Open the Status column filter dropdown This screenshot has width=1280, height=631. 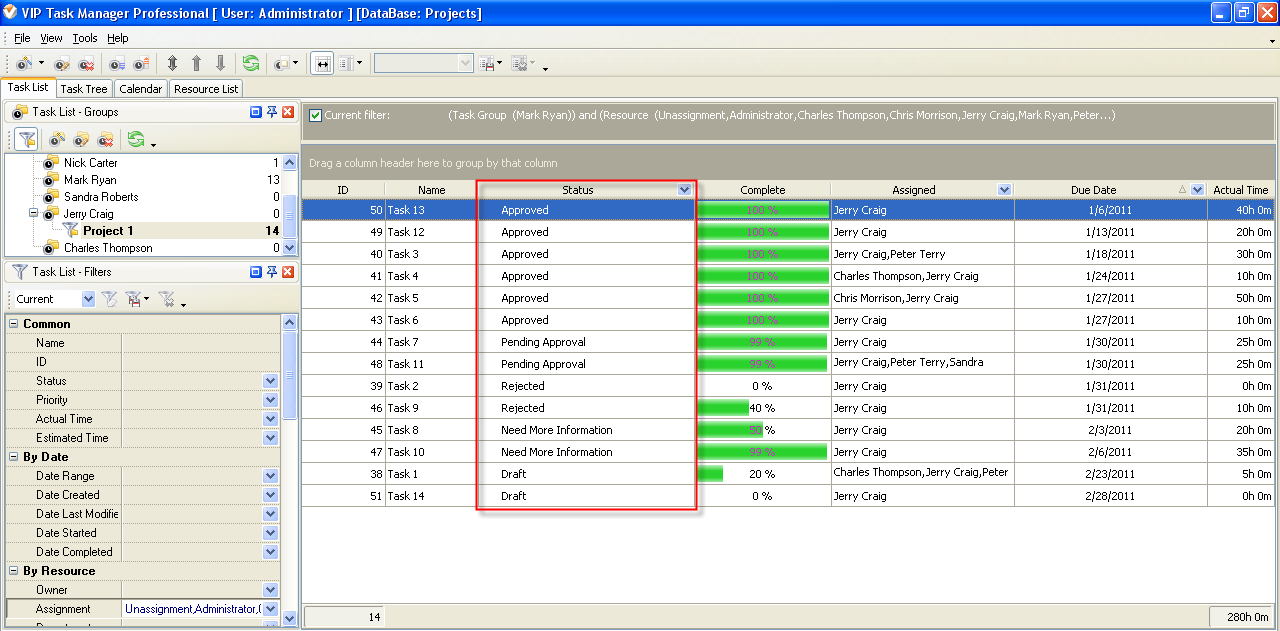684,190
